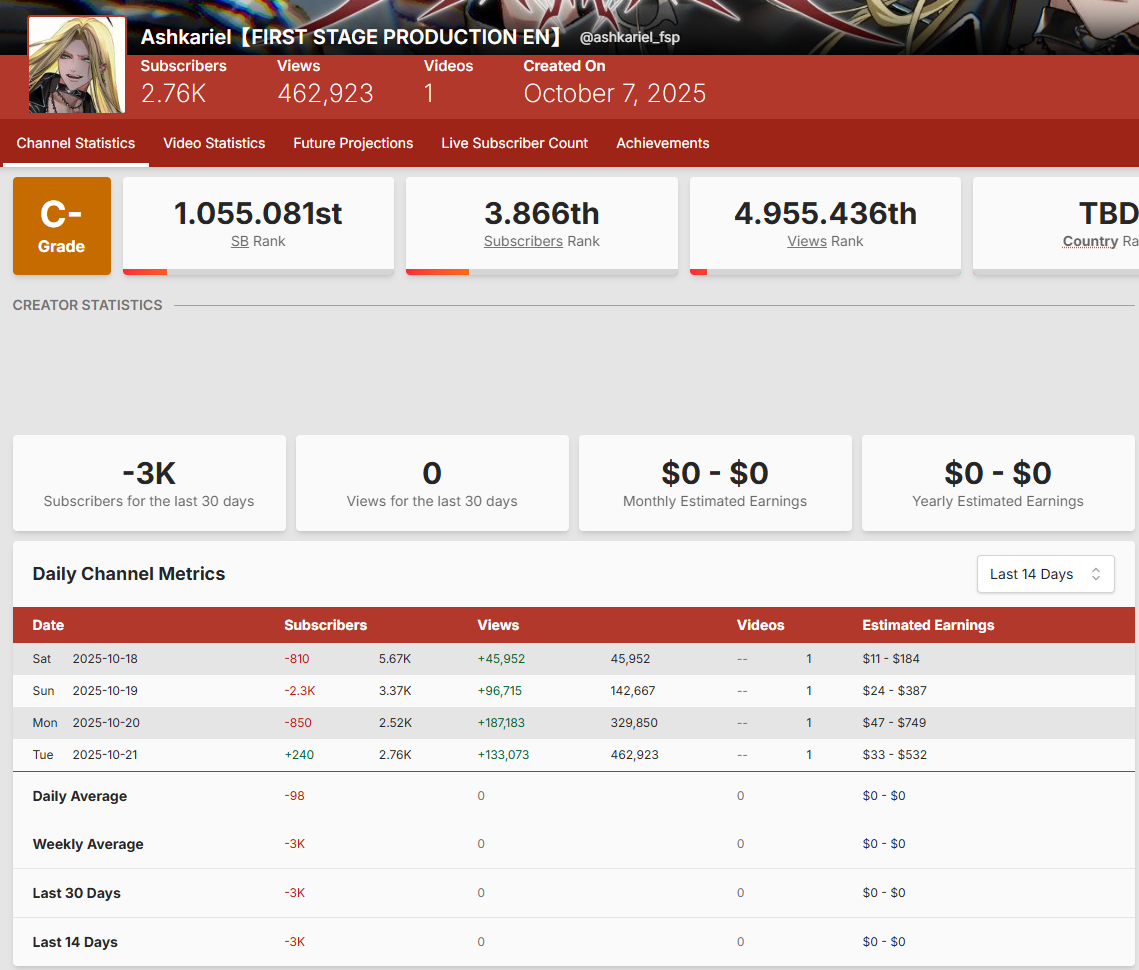This screenshot has height=970, width=1139.
Task: Click the 2.76K subscribers value in header
Action: [174, 94]
